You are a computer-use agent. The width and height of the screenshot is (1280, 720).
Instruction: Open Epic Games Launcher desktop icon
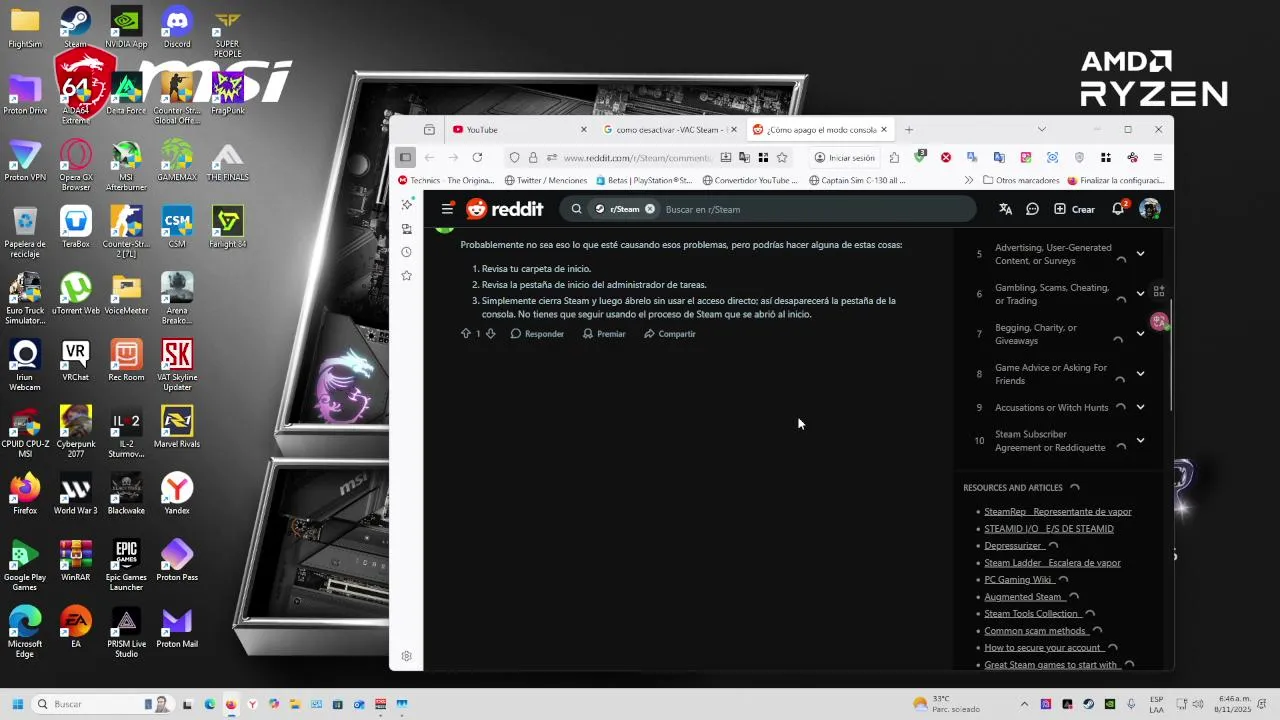pos(126,565)
